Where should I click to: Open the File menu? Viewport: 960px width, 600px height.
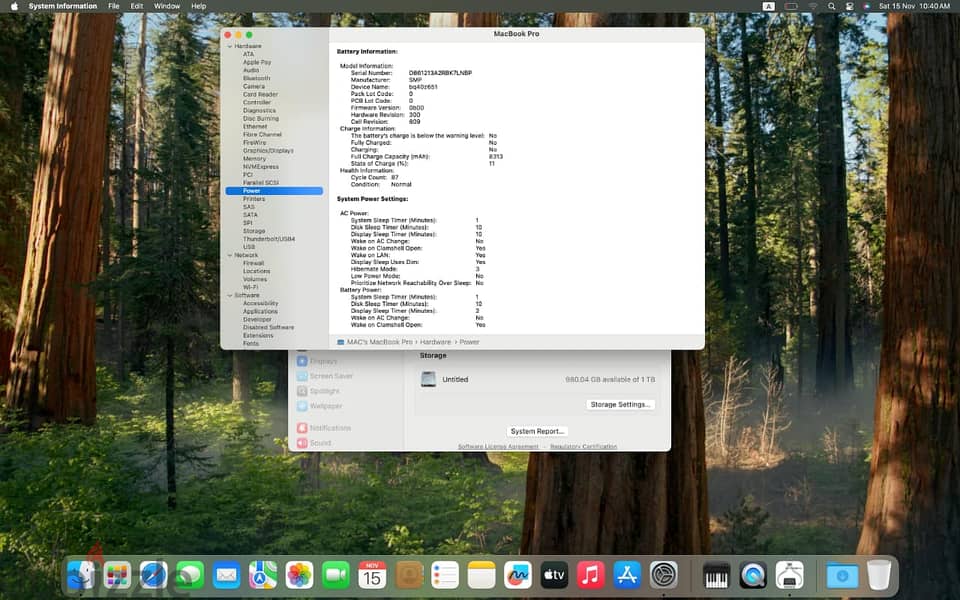(x=114, y=6)
